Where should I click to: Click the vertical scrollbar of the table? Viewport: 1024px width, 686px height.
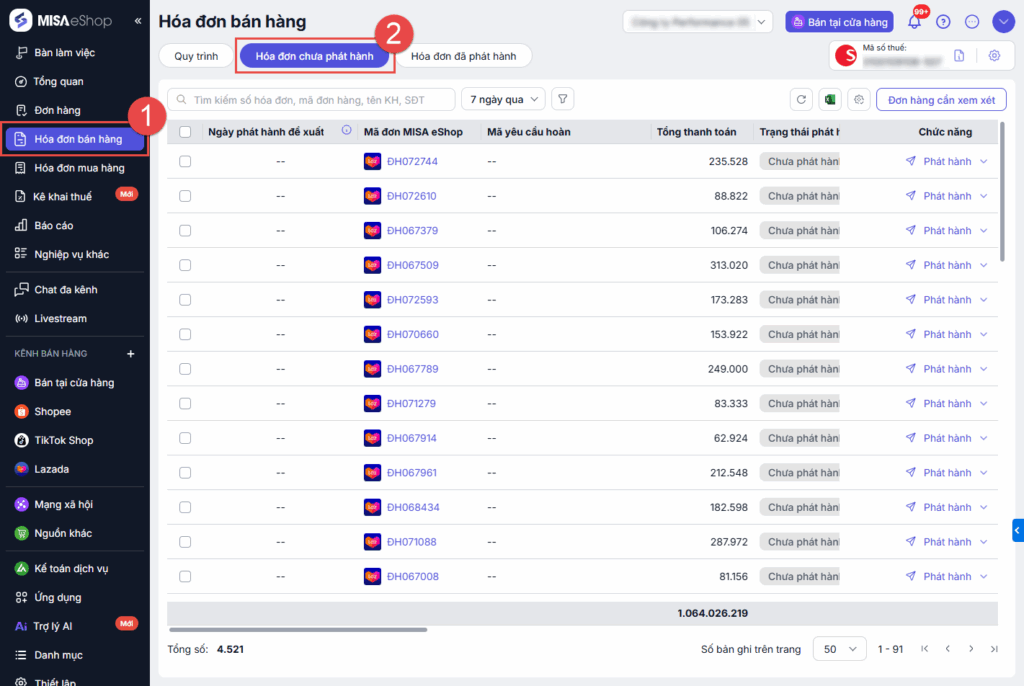[x=1002, y=193]
